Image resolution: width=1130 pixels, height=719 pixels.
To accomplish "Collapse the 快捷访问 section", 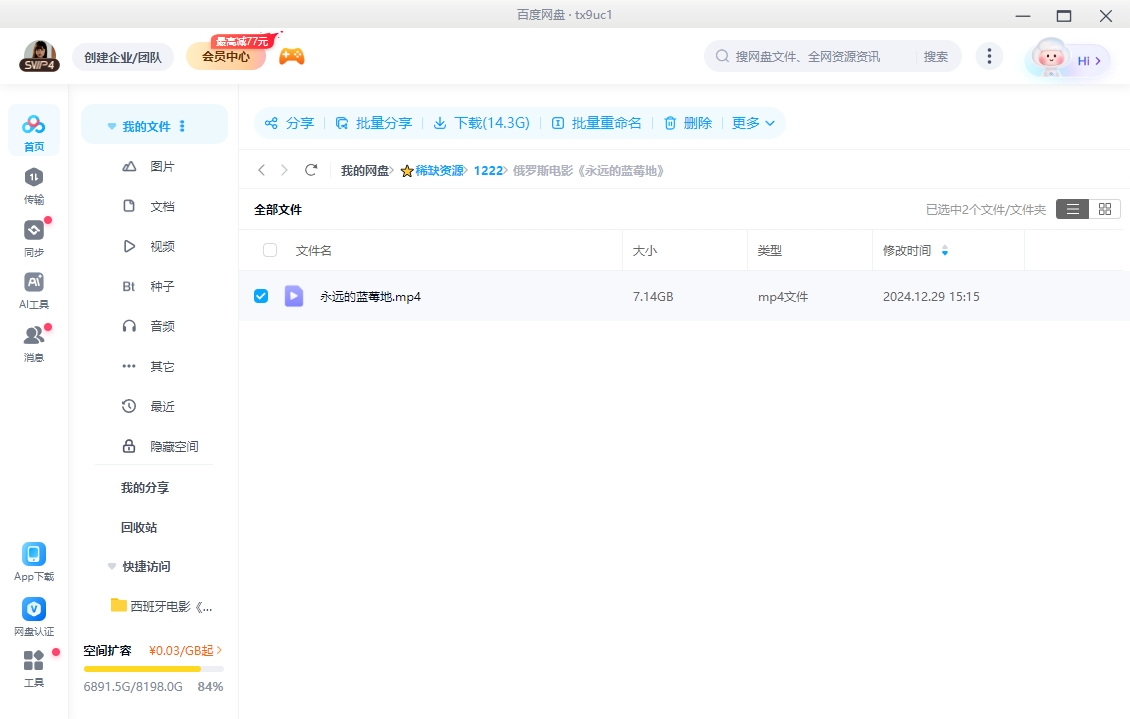I will (111, 566).
